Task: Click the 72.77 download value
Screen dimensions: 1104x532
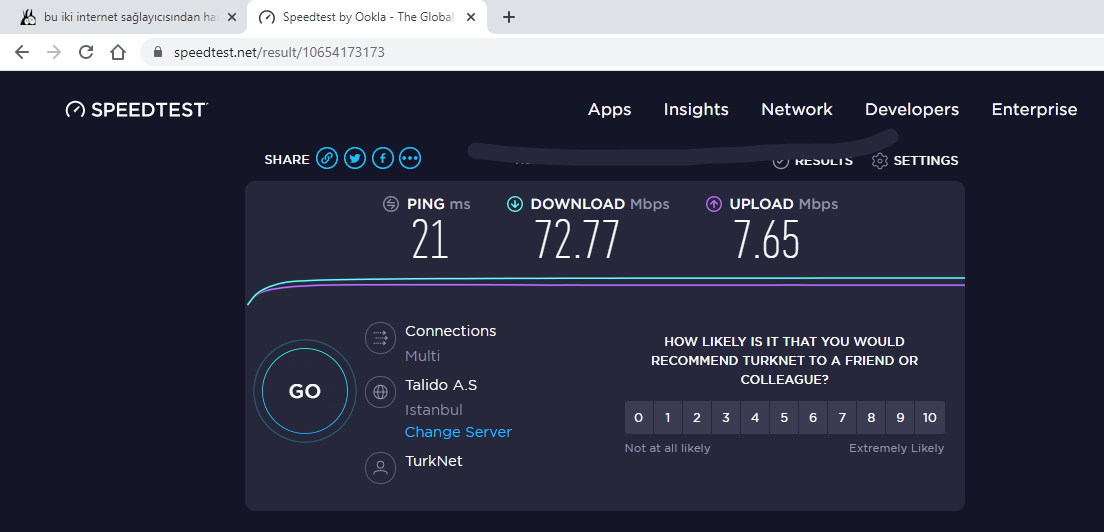Action: (577, 239)
